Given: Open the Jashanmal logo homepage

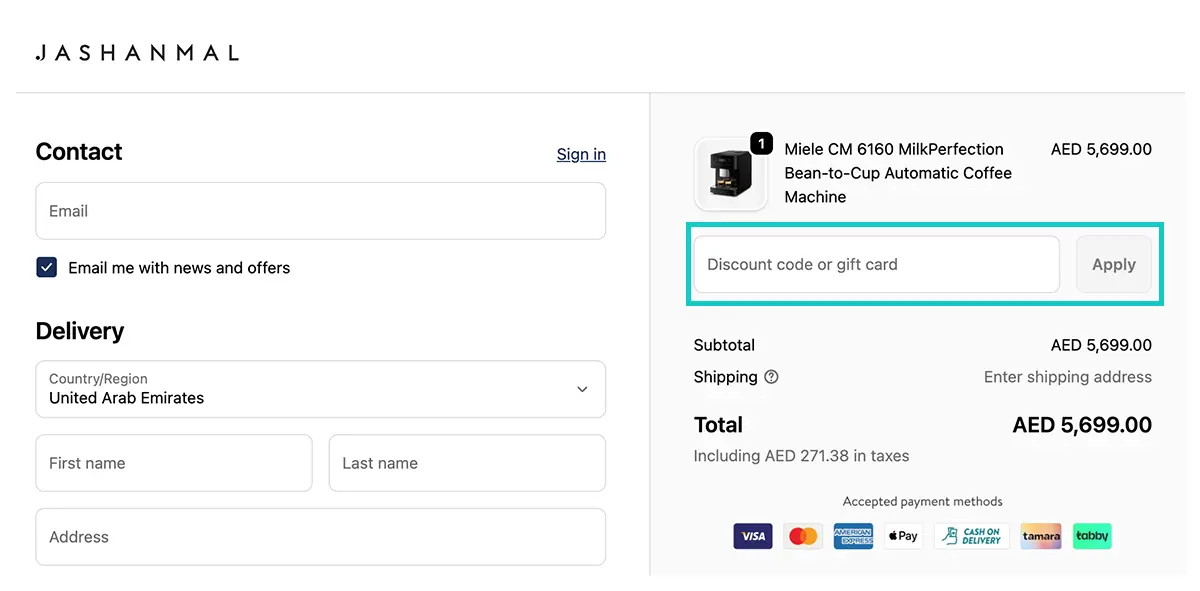Looking at the screenshot, I should [x=137, y=53].
